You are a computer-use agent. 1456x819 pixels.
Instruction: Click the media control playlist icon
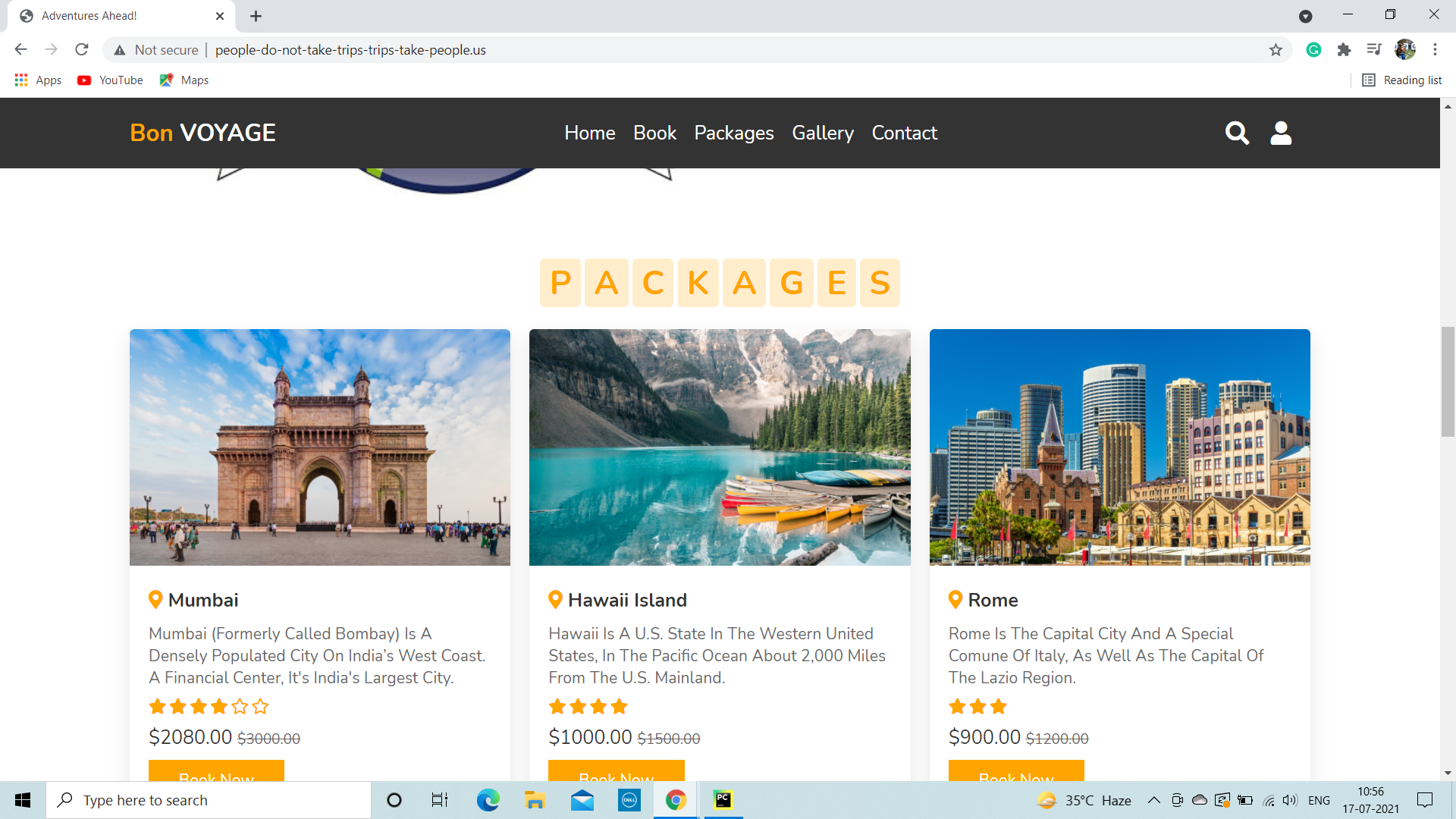[x=1373, y=50]
